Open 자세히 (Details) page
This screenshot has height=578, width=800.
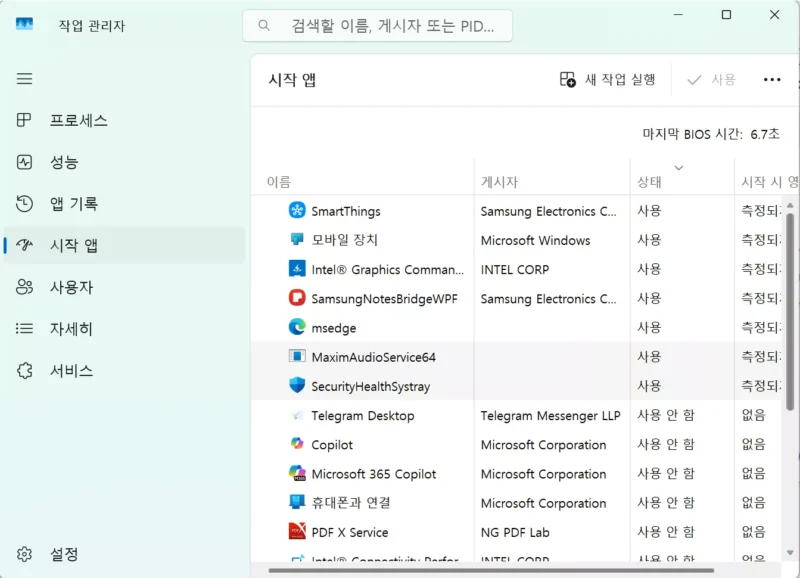pyautogui.click(x=124, y=329)
